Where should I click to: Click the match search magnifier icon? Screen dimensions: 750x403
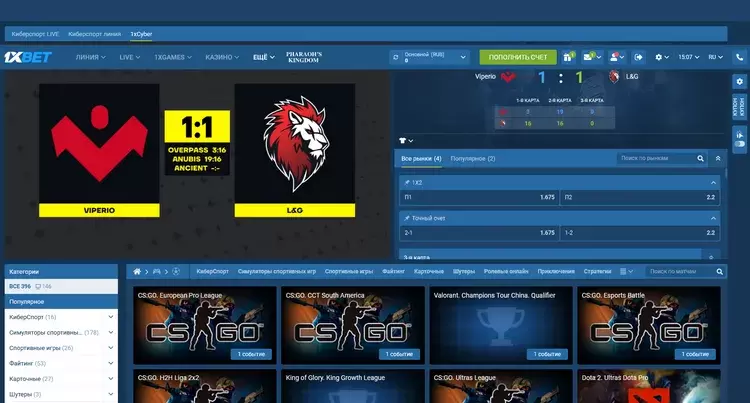click(719, 272)
